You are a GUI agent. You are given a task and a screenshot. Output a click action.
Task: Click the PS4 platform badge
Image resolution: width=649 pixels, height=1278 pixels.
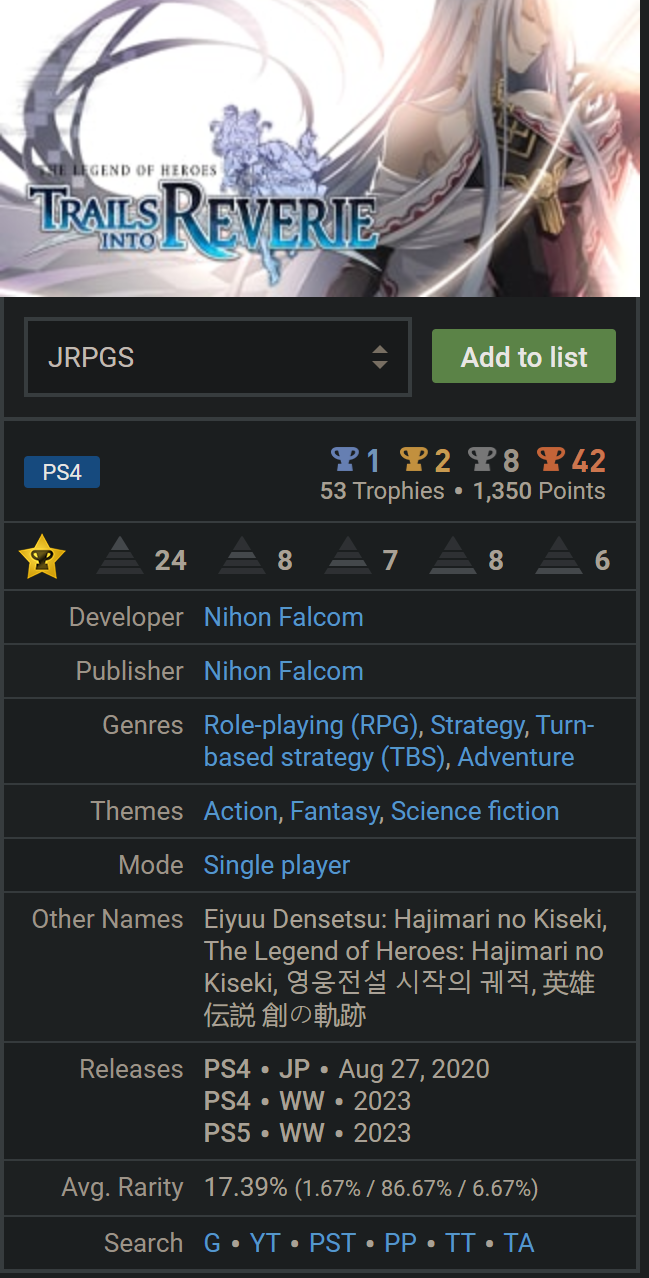62,472
